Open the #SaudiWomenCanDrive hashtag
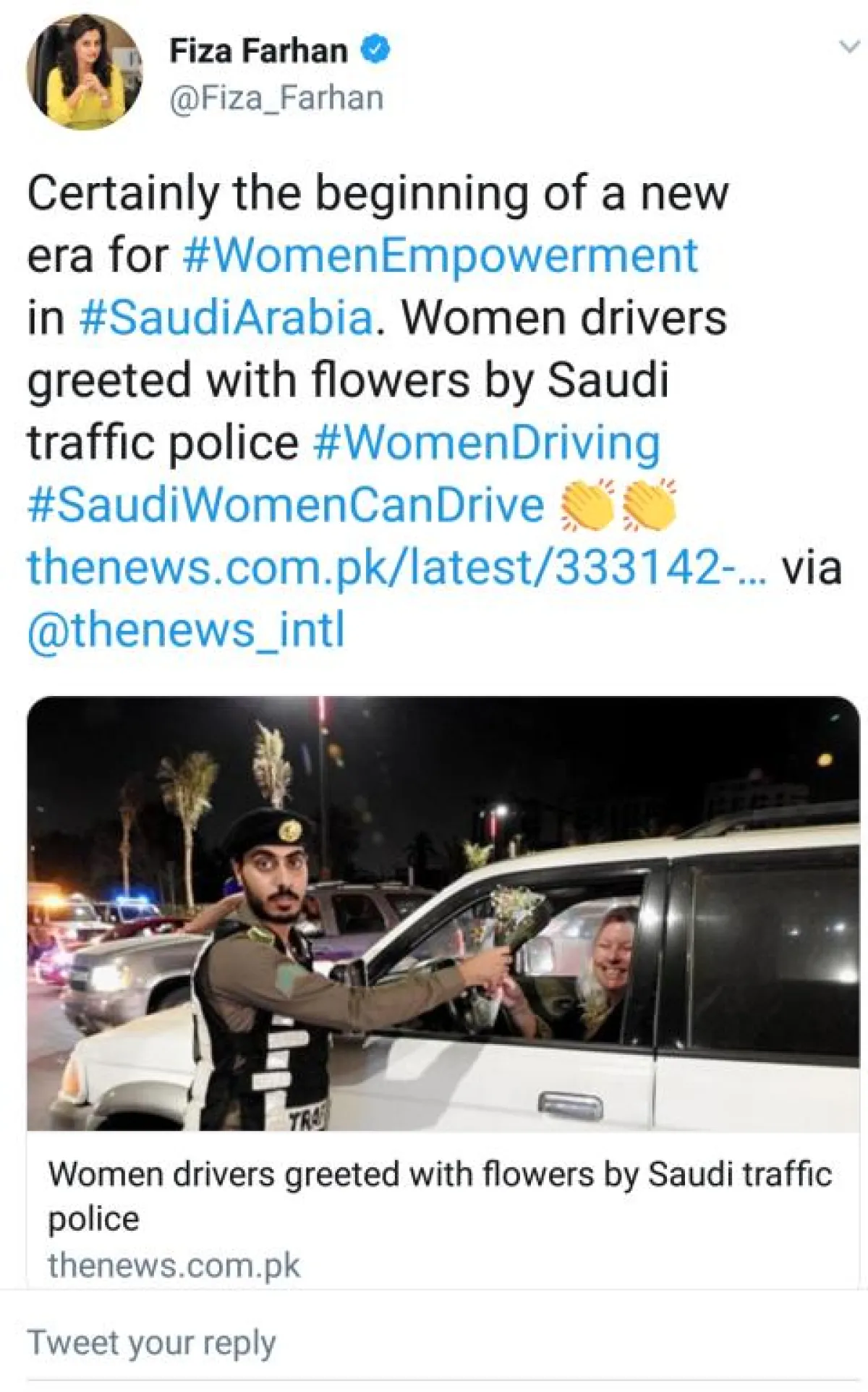The width and height of the screenshot is (868, 1392). [286, 504]
